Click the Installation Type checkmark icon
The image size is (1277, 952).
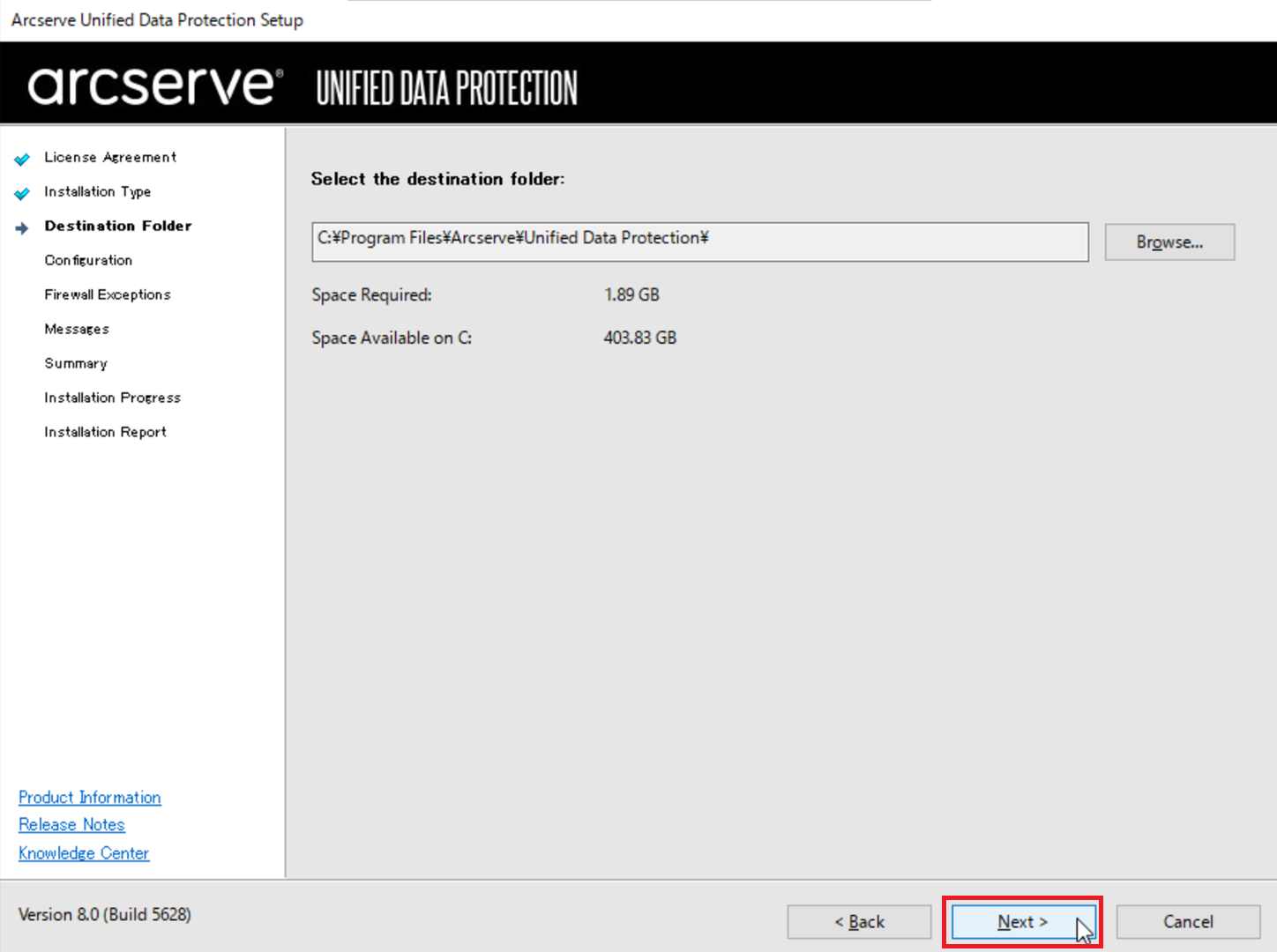click(22, 193)
